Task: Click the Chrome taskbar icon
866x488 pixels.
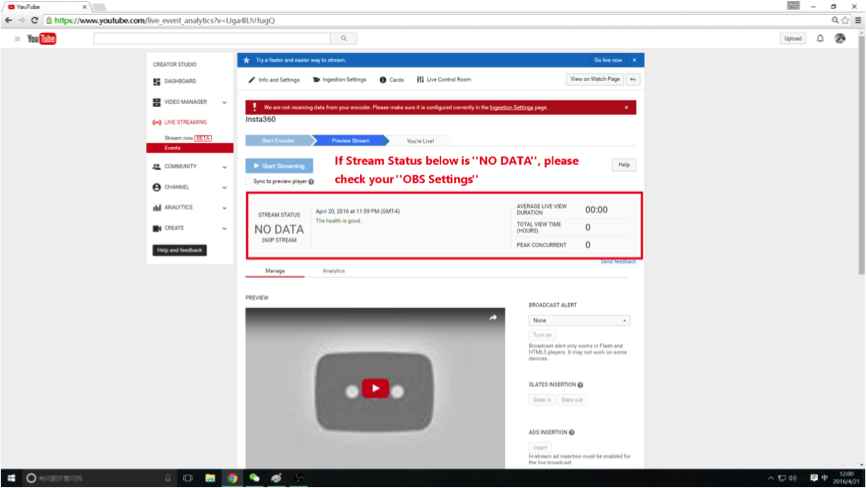Action: (233, 478)
